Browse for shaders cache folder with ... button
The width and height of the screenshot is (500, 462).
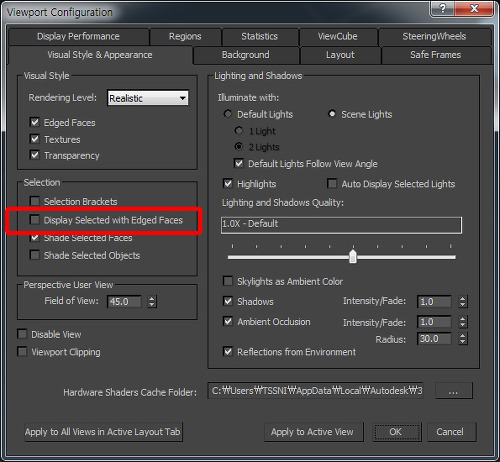tap(454, 390)
